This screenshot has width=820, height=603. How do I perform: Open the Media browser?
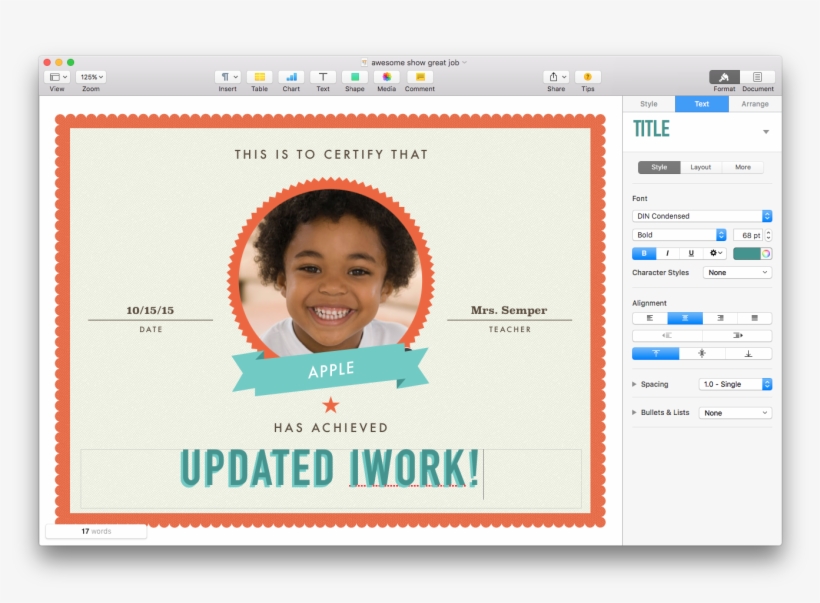tap(386, 78)
